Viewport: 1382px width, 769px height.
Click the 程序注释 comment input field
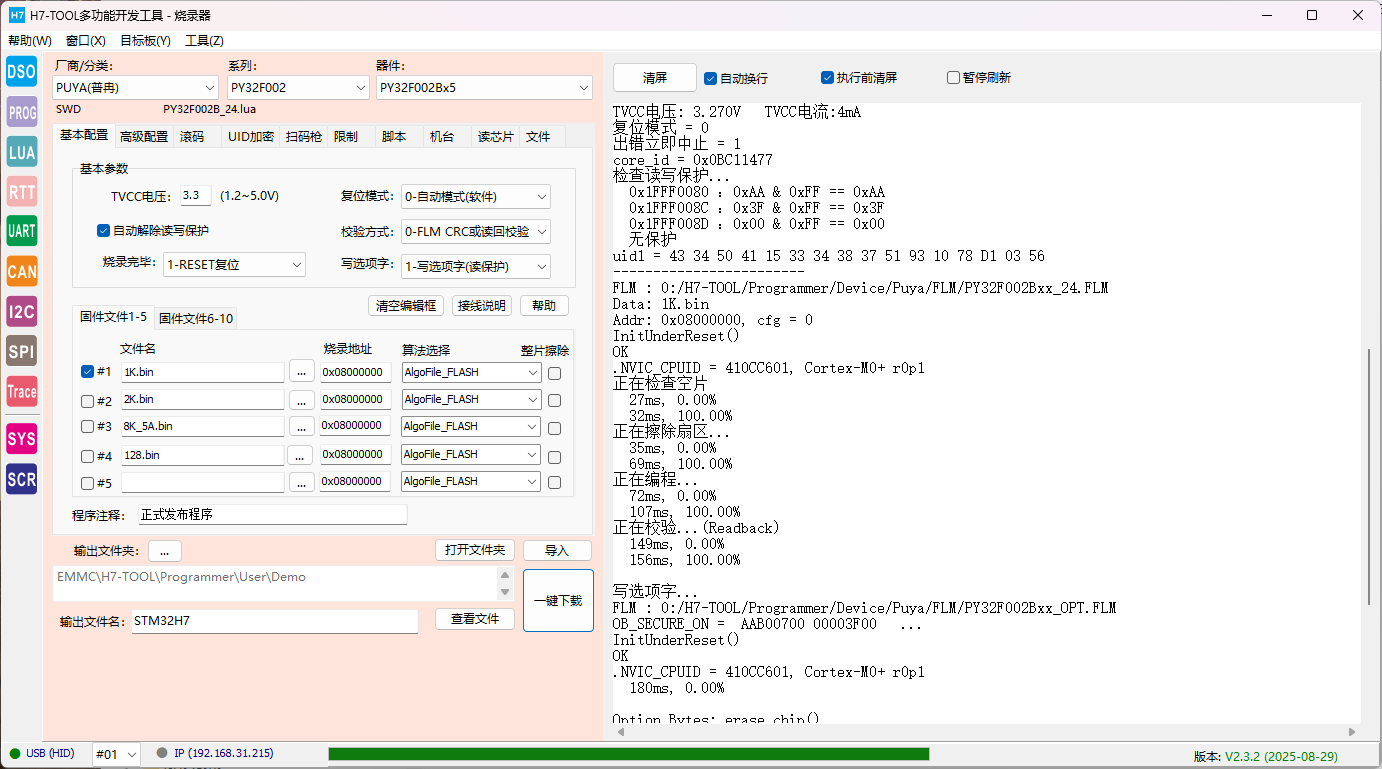click(272, 515)
